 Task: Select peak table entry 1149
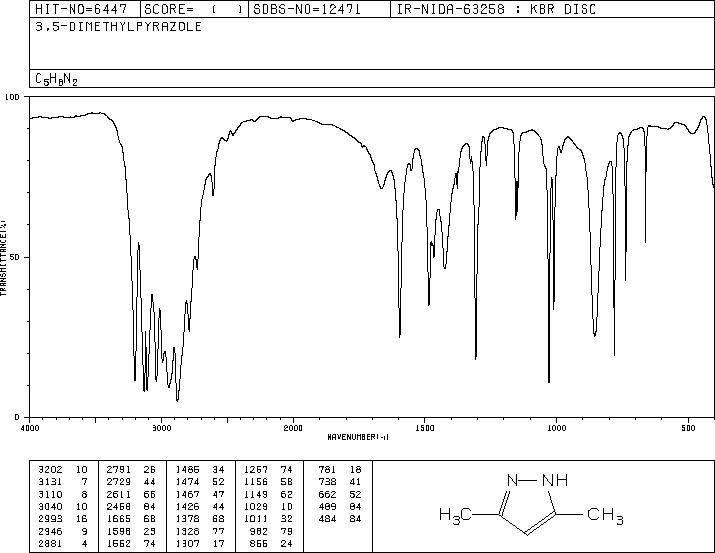point(256,494)
